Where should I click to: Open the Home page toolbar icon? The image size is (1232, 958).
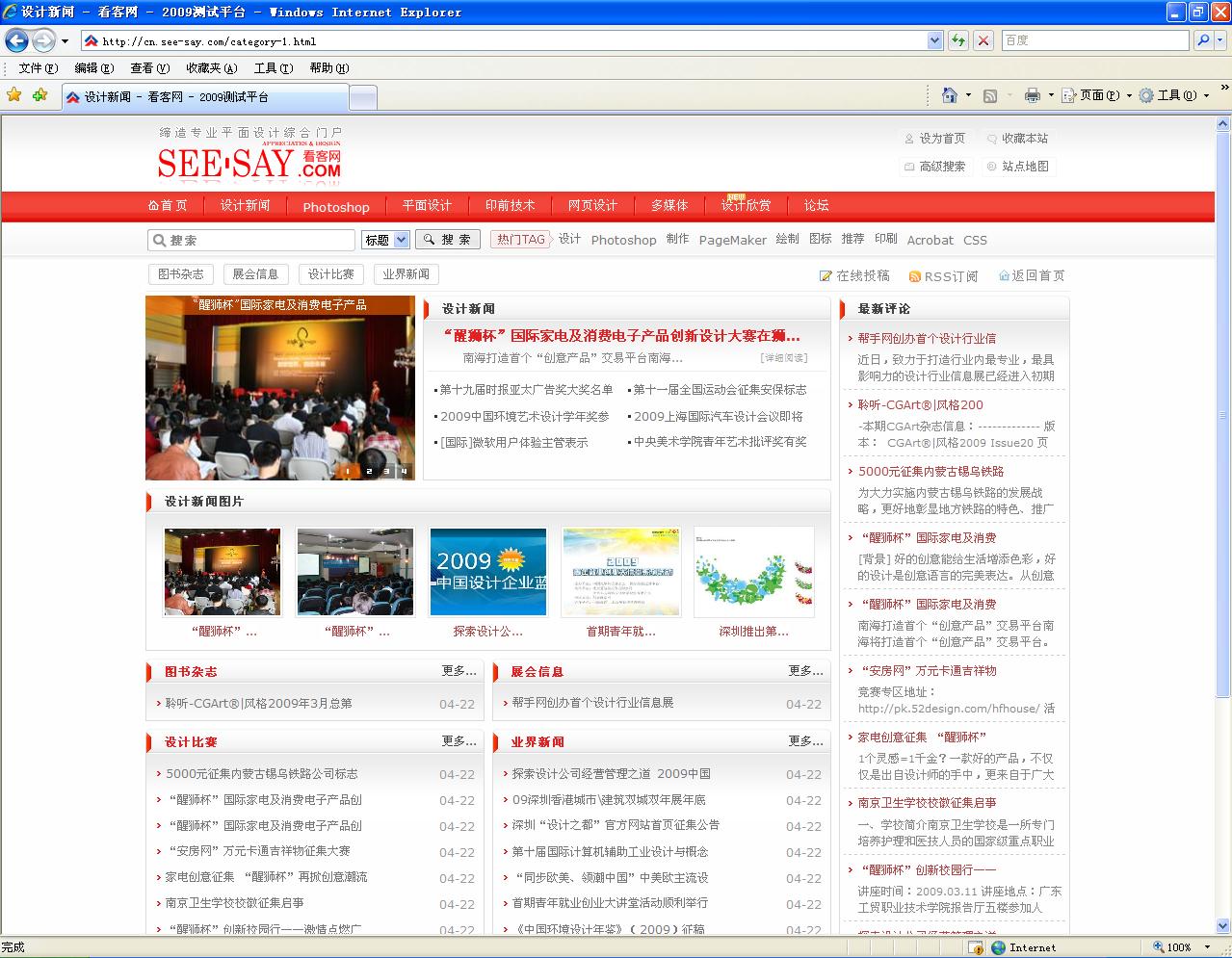click(950, 95)
